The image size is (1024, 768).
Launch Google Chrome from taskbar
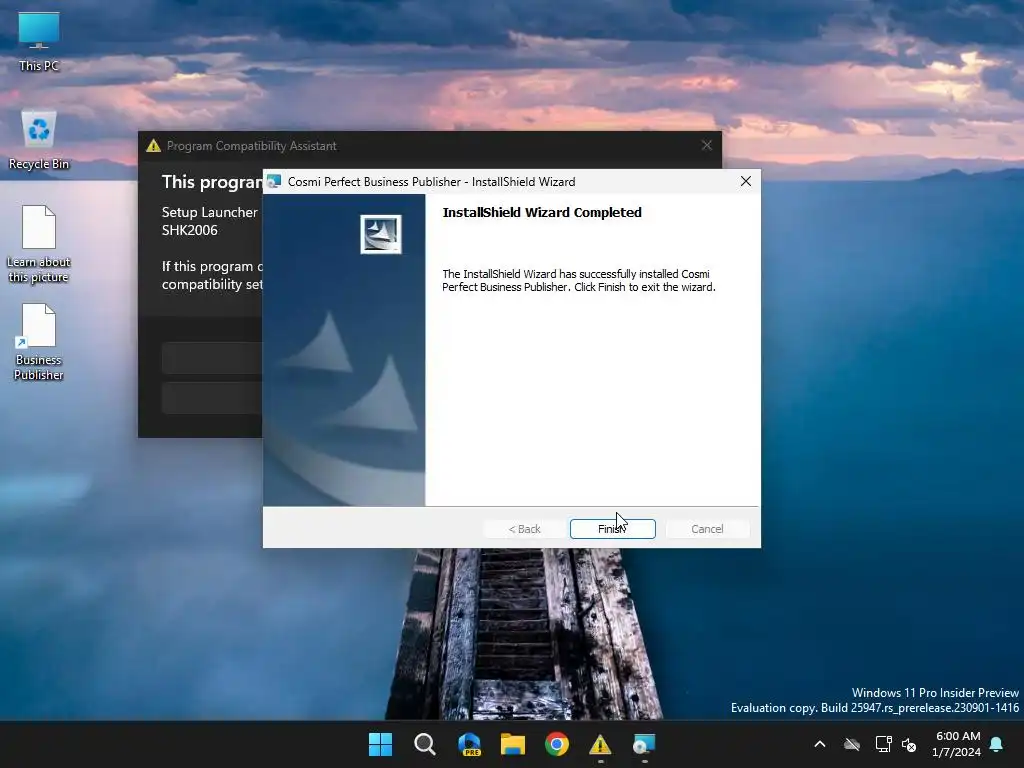click(556, 744)
